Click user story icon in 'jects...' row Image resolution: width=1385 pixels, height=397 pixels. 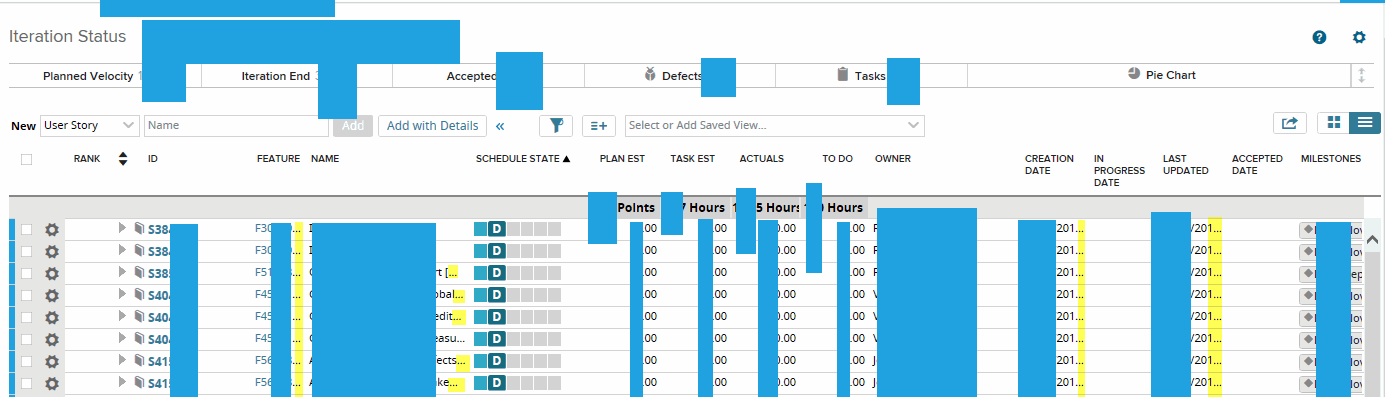point(139,361)
